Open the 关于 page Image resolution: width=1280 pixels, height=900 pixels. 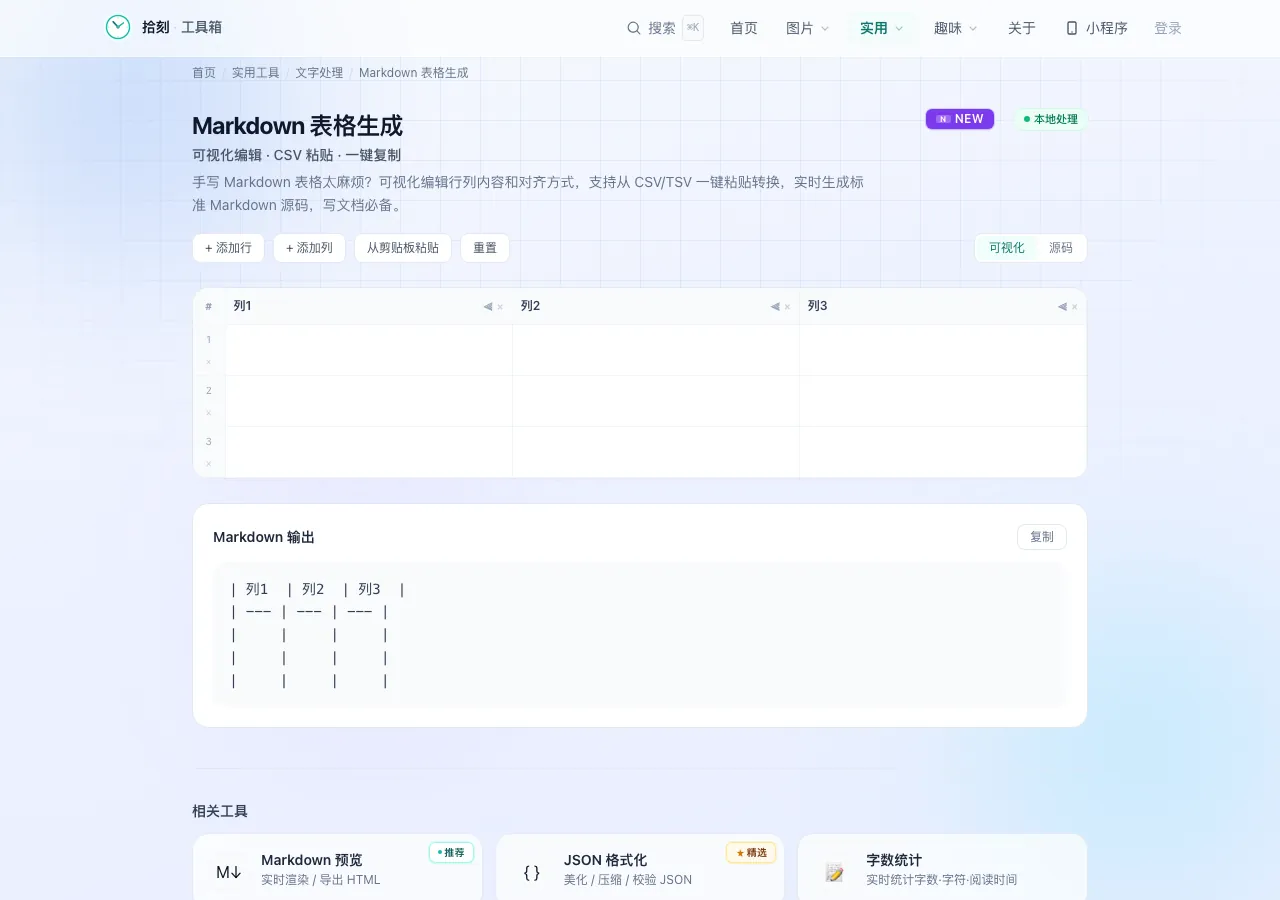[x=1022, y=28]
